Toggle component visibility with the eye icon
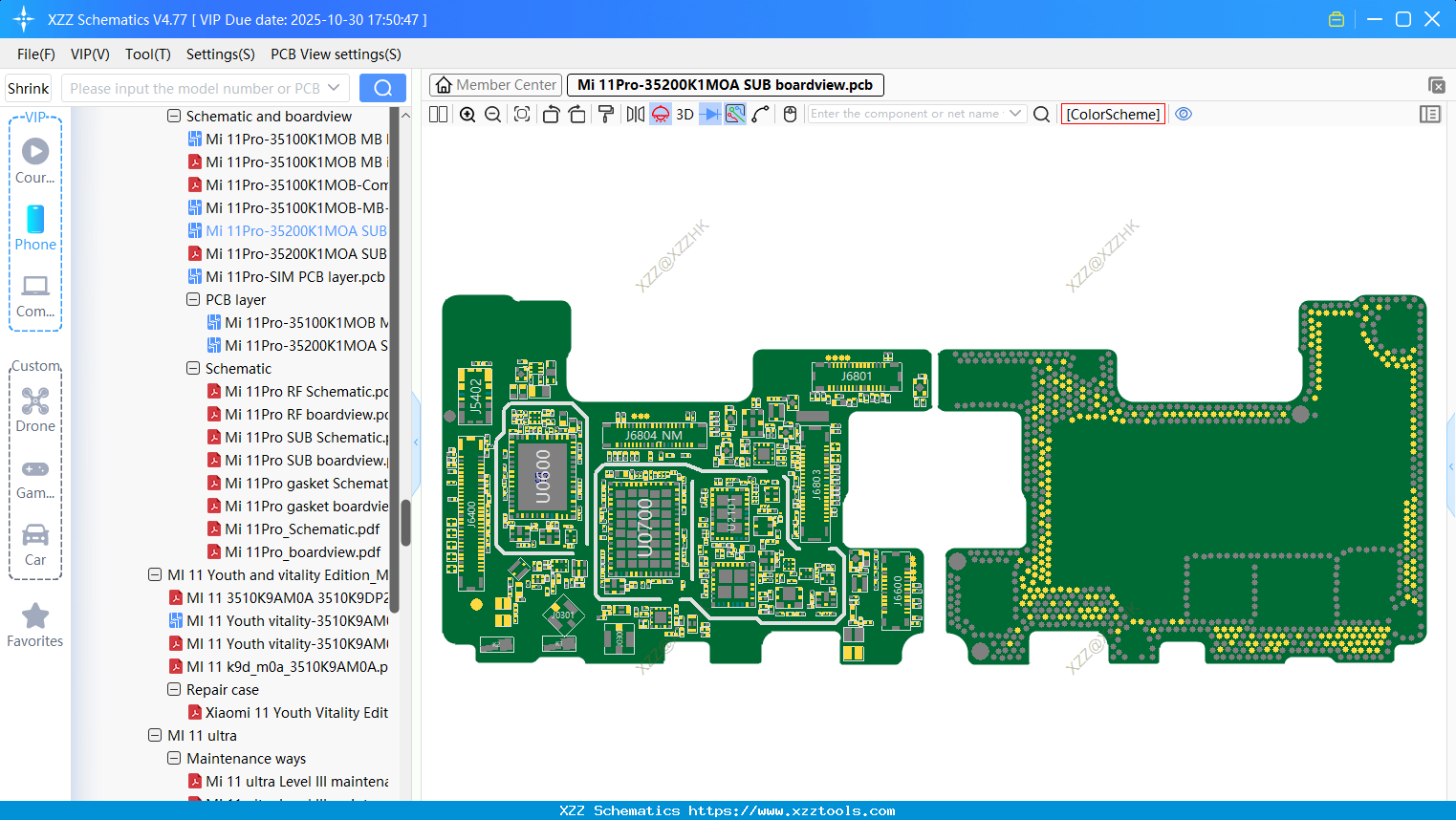 point(1184,114)
